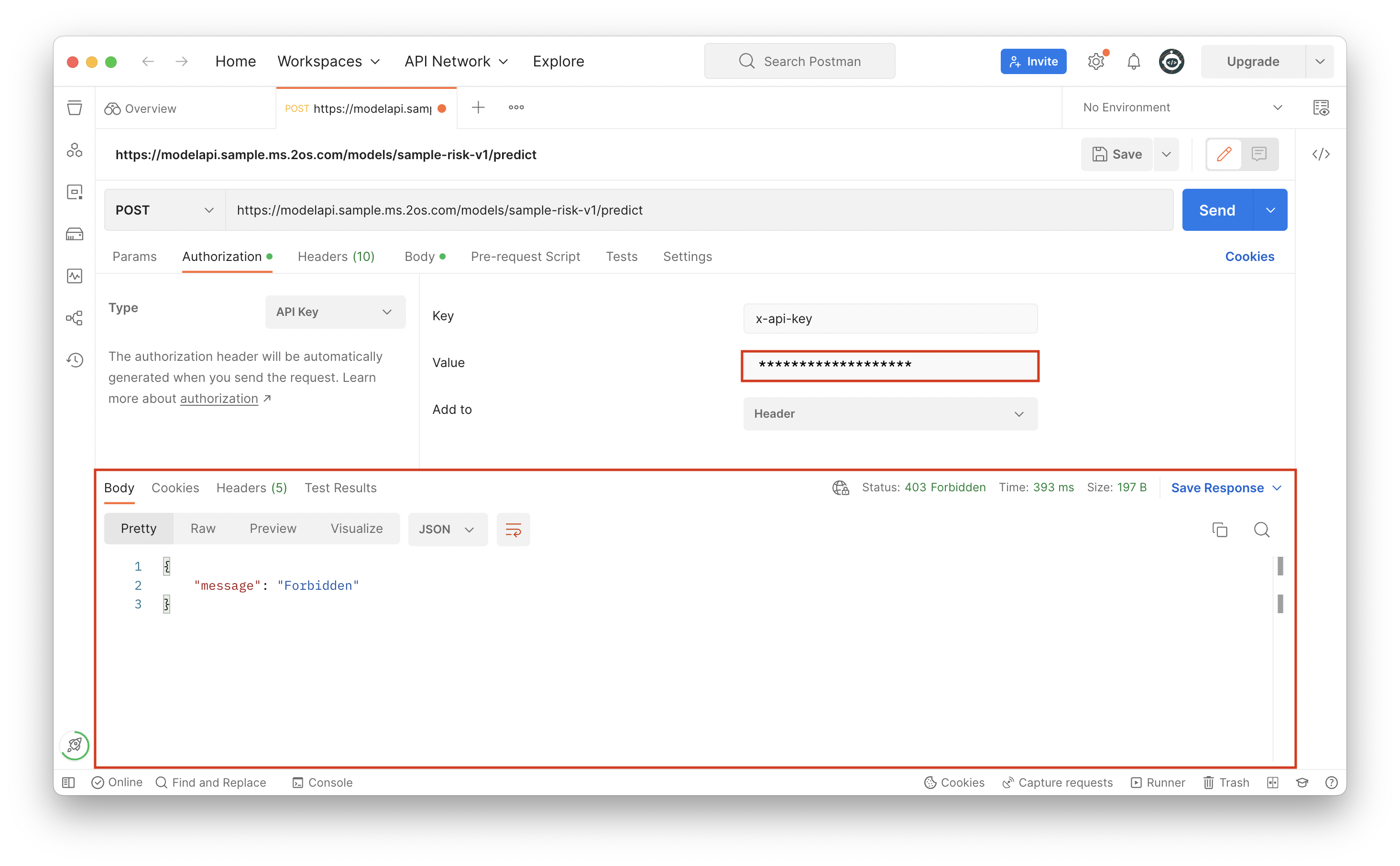This screenshot has height=866, width=1400.
Task: Open the Collections sidebar panel
Action: click(x=75, y=108)
